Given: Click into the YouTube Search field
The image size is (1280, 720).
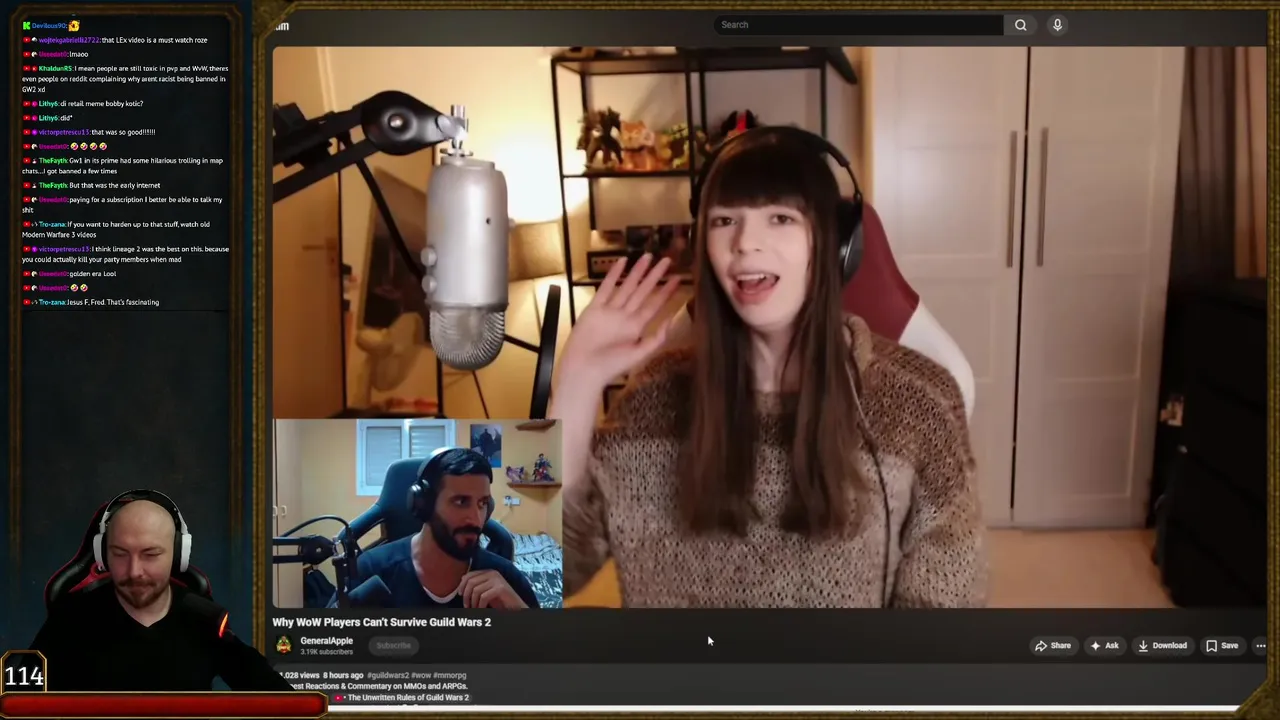Looking at the screenshot, I should 858,25.
